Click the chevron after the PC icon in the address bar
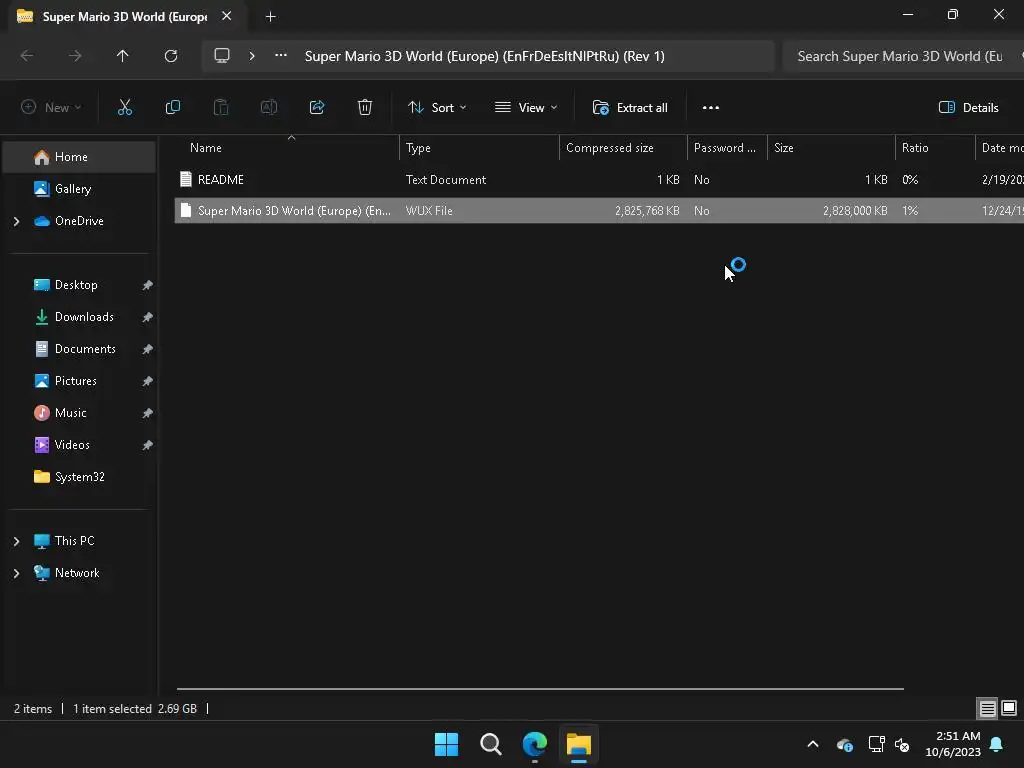The width and height of the screenshot is (1024, 768). pyautogui.click(x=252, y=56)
